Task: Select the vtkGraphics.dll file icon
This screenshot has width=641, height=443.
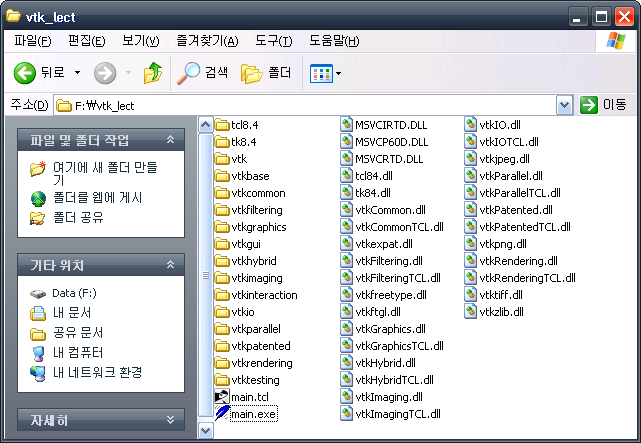Action: click(x=346, y=328)
